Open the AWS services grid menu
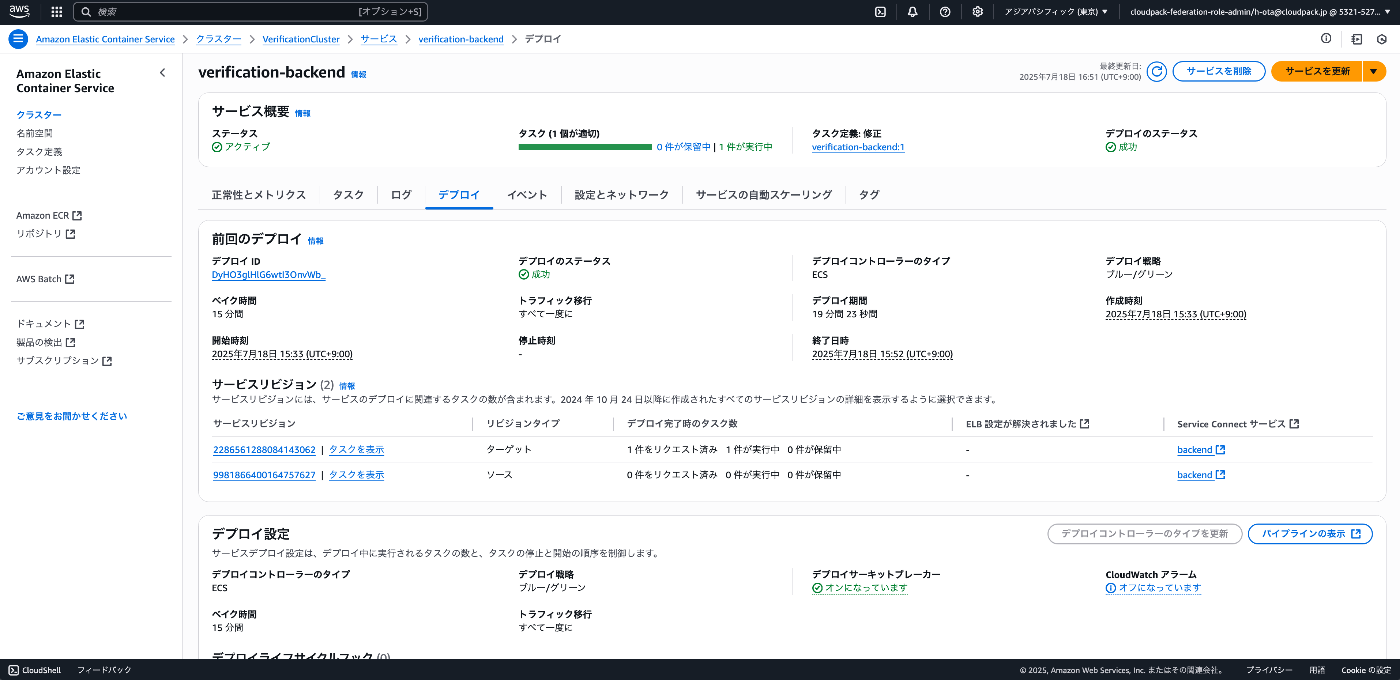The image size is (1400, 680). click(x=56, y=12)
